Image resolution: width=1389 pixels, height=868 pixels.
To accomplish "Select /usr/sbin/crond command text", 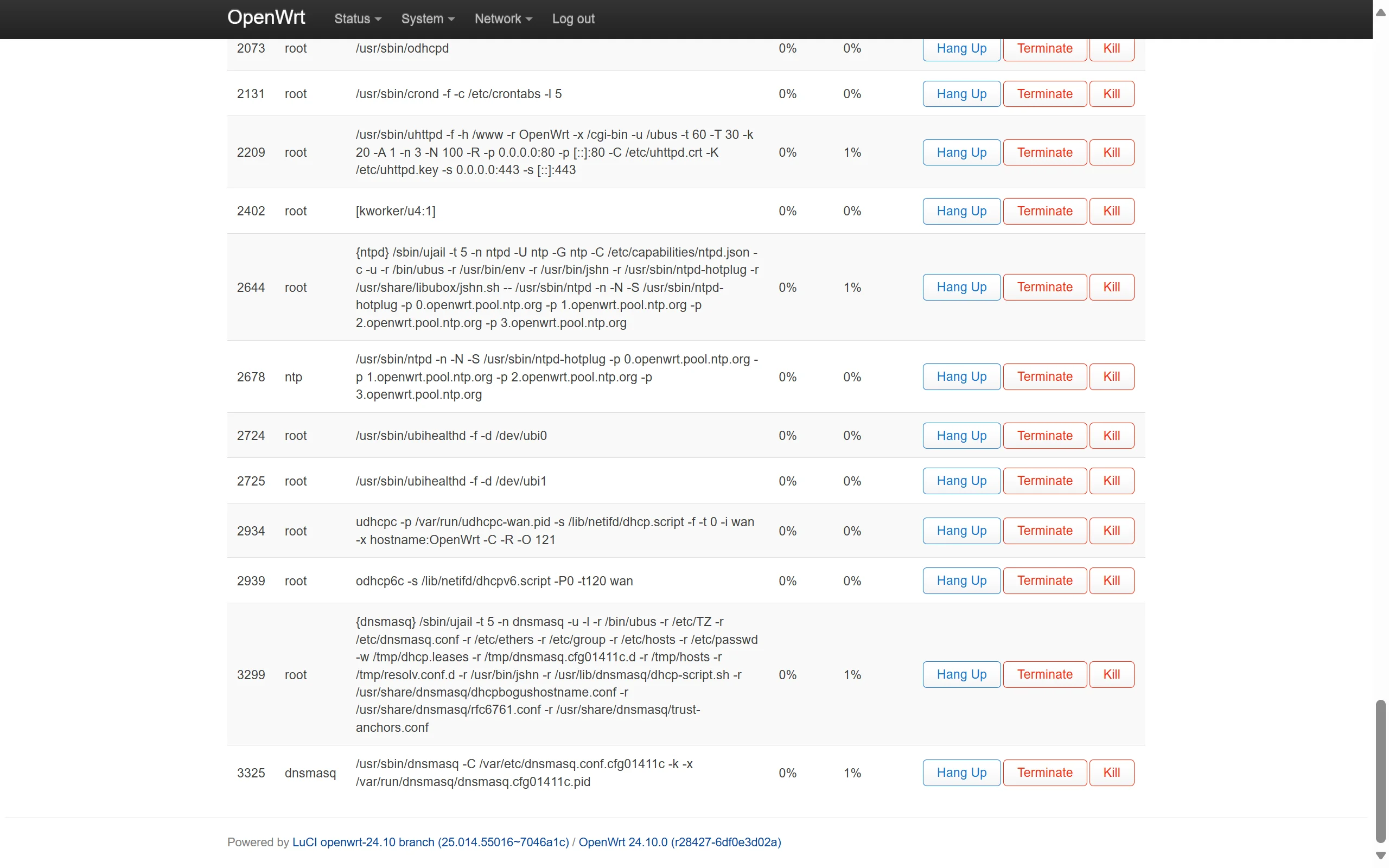I will pos(458,93).
